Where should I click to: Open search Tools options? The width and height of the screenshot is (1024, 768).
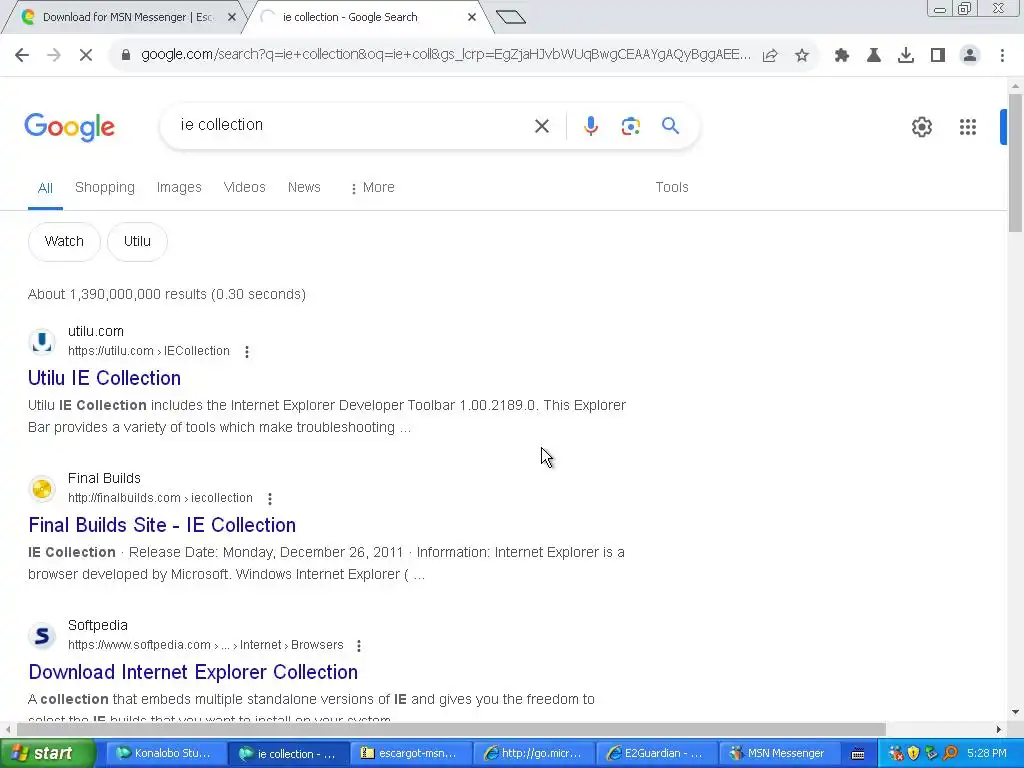click(x=671, y=187)
